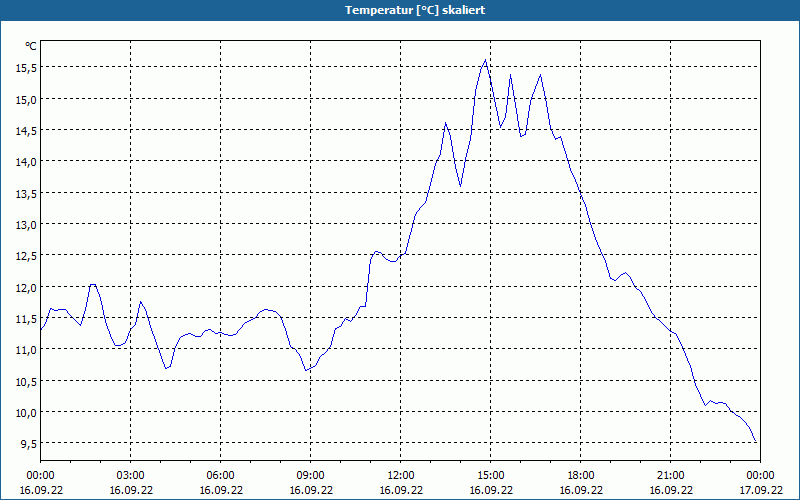The width and height of the screenshot is (800, 500).
Task: Click the 14,5 y-axis label
Action: (26, 131)
